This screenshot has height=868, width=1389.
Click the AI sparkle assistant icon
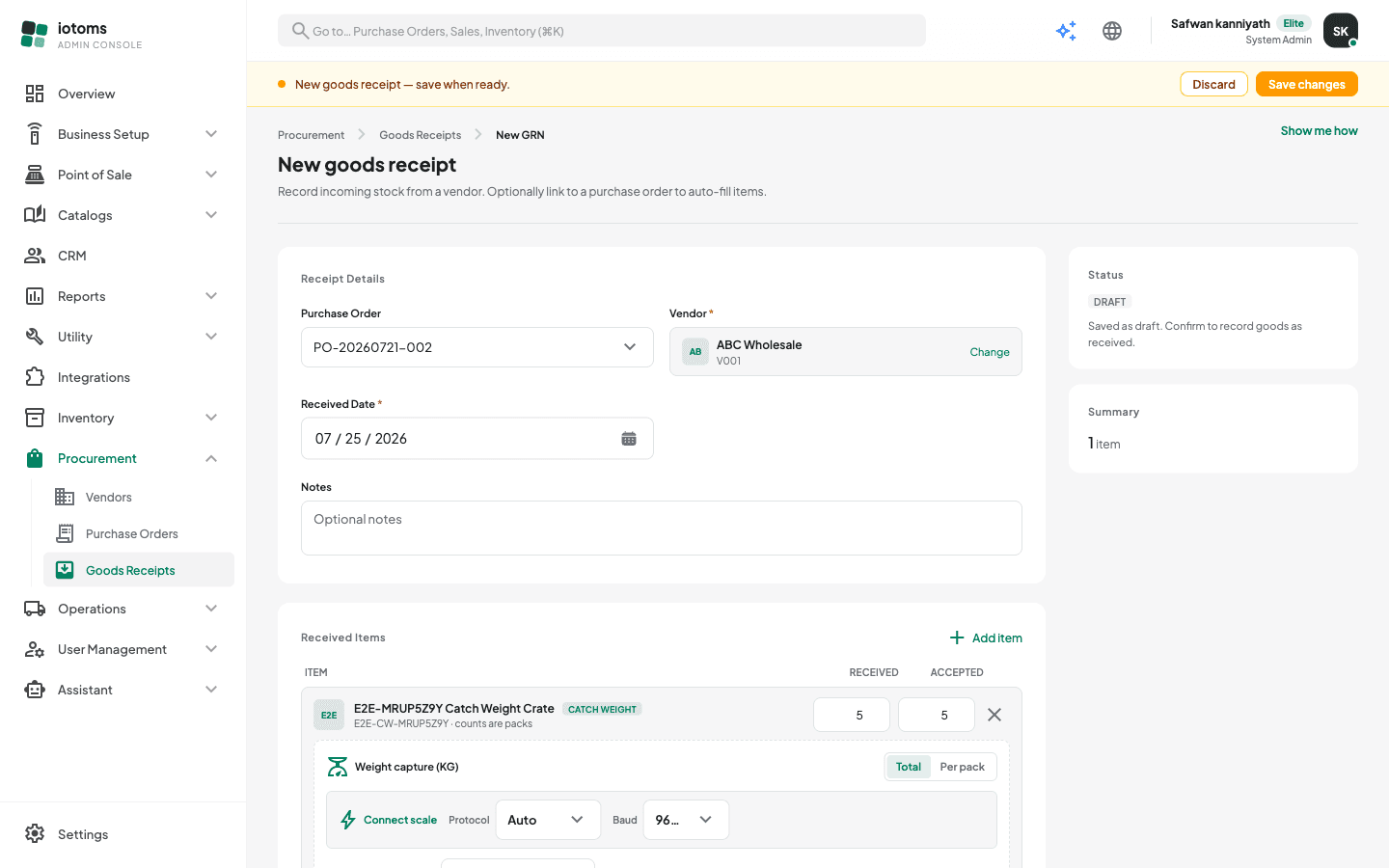(1066, 31)
